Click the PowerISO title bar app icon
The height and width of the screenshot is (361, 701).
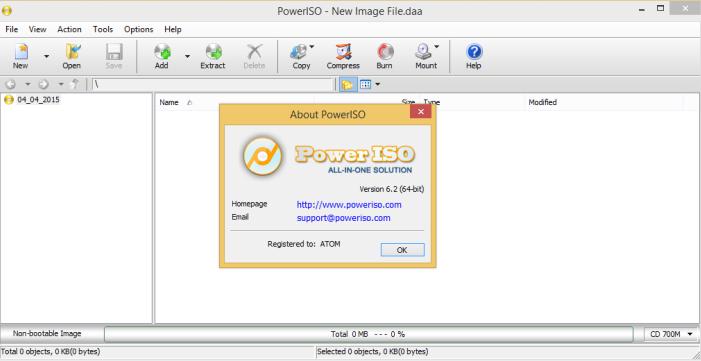(x=7, y=10)
